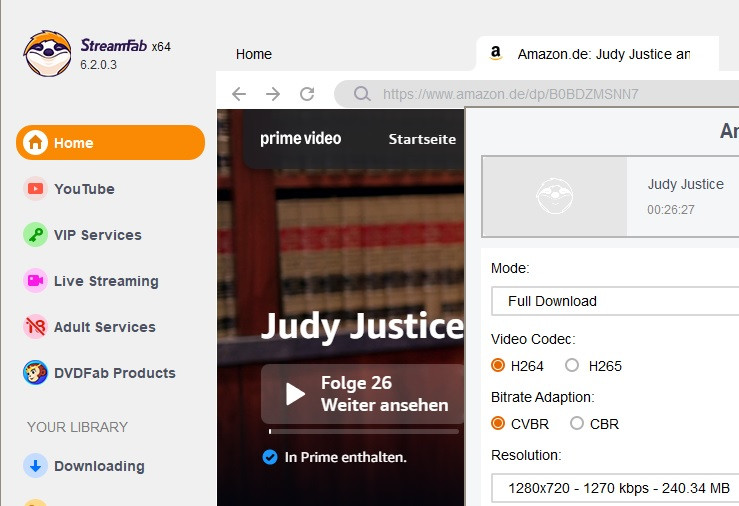This screenshot has height=506, width=739.
Task: Click the Judy Justice page title
Action: [x=362, y=326]
